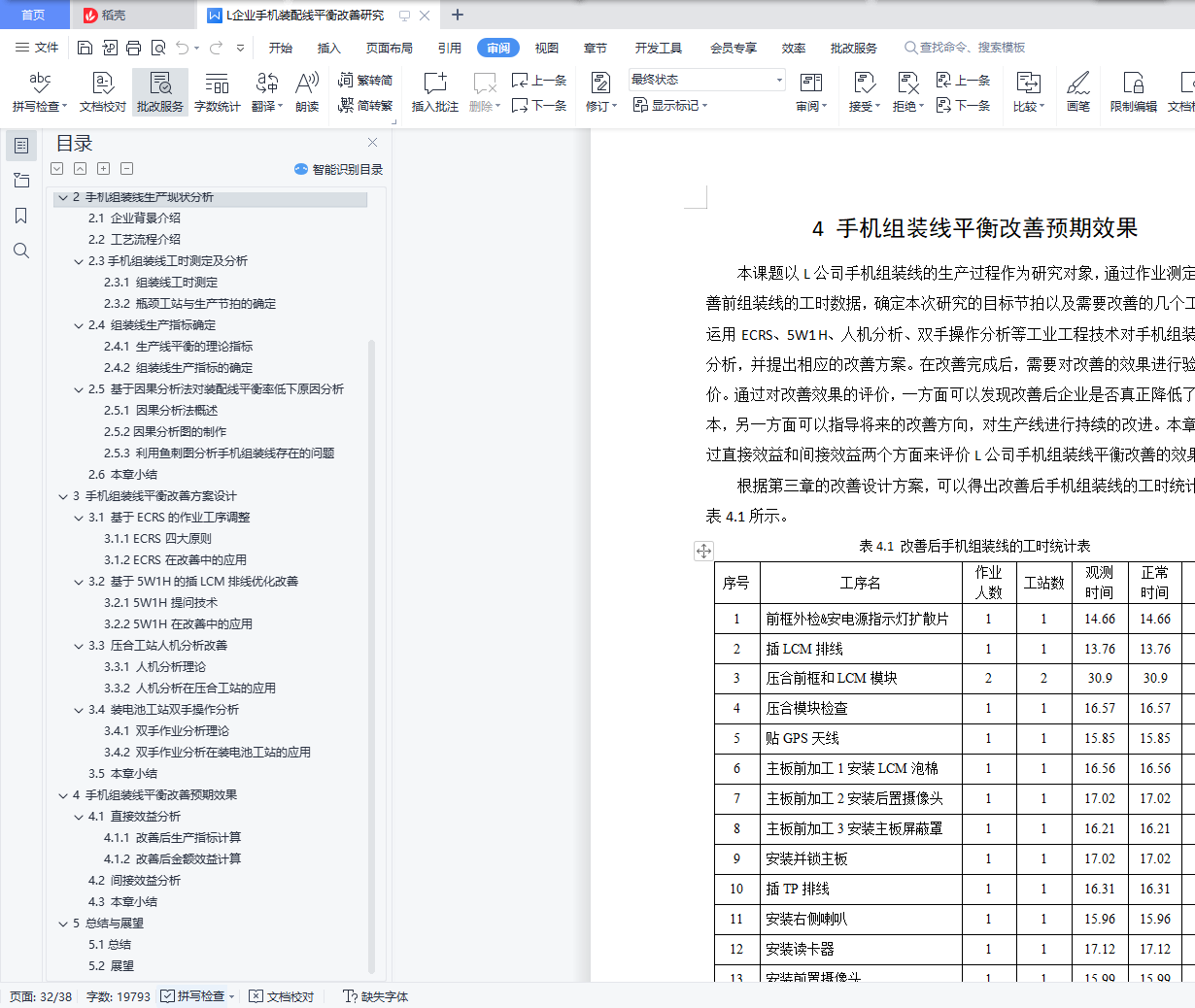Close the 目录 outline panel
1195x1008 pixels.
[x=372, y=143]
